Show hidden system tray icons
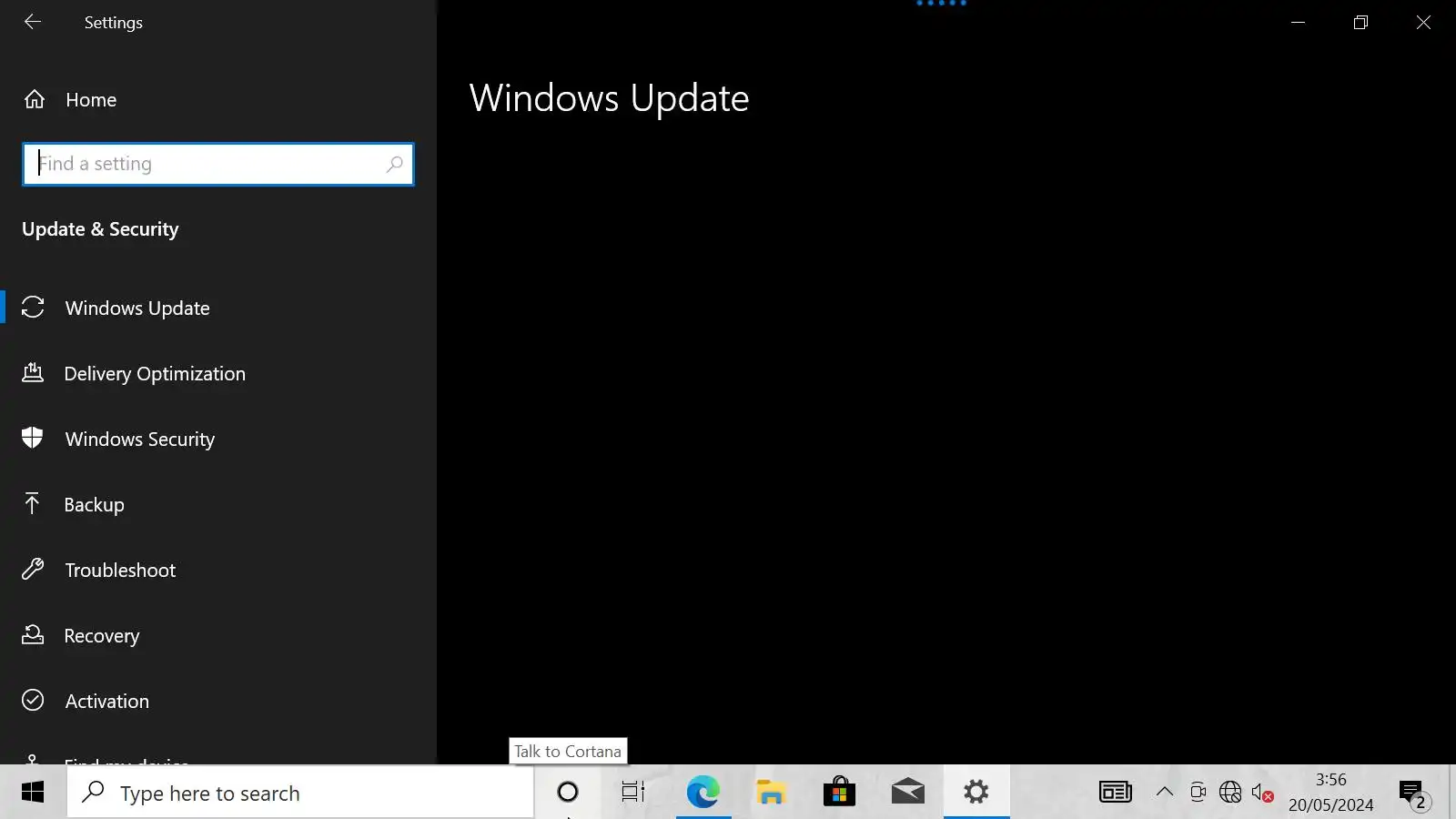The image size is (1456, 819). [1165, 793]
